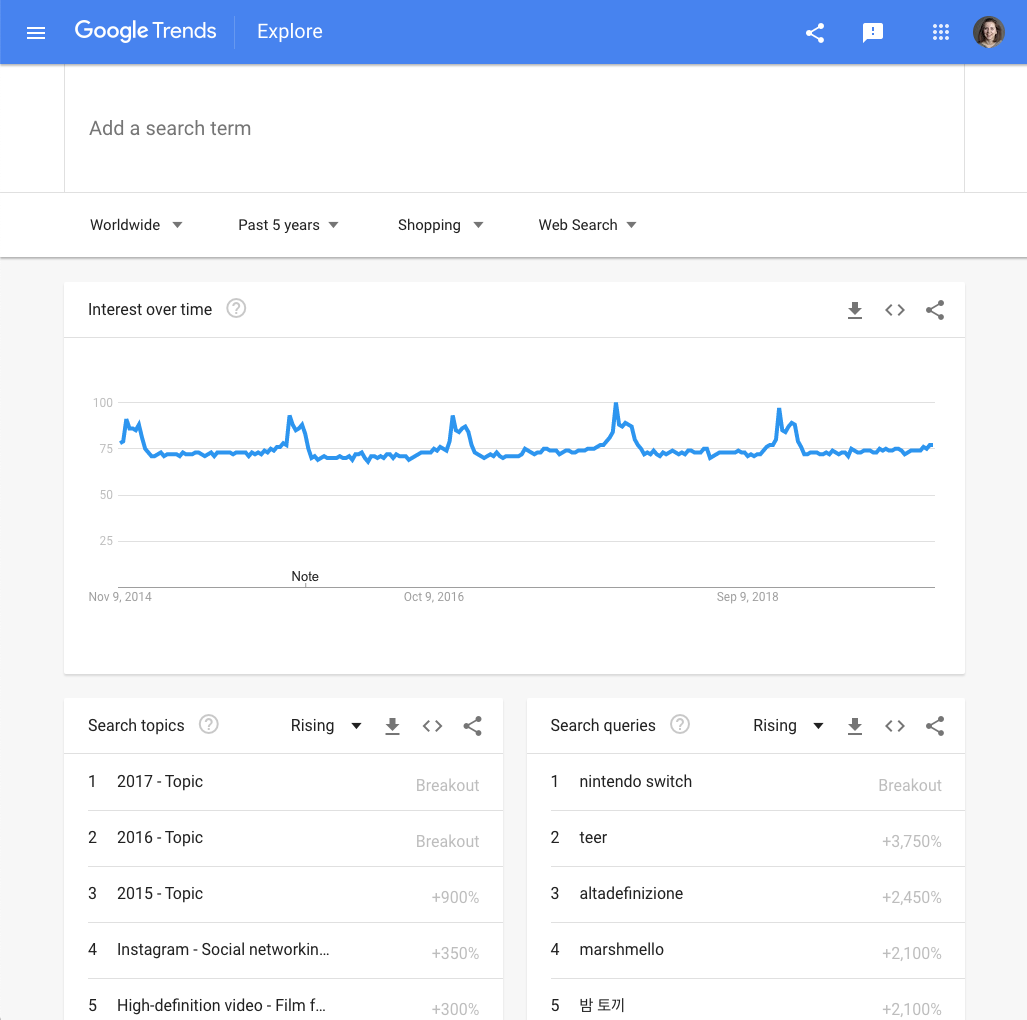Download Interest over time CSV

pos(855,310)
